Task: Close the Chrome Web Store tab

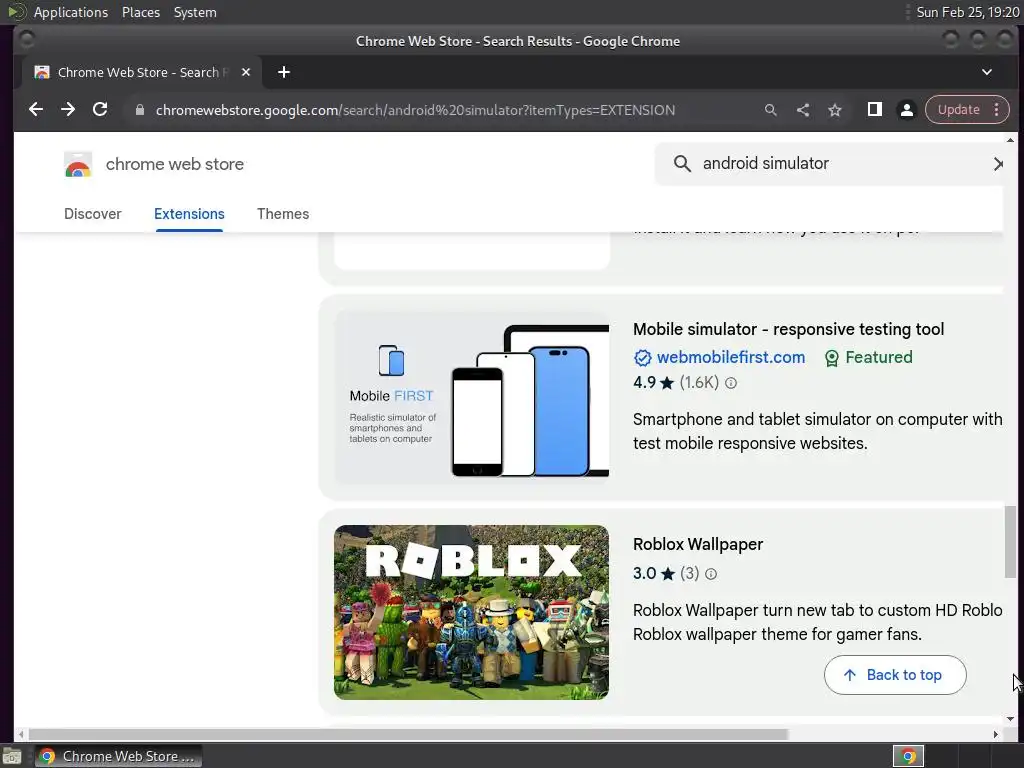Action: (246, 72)
